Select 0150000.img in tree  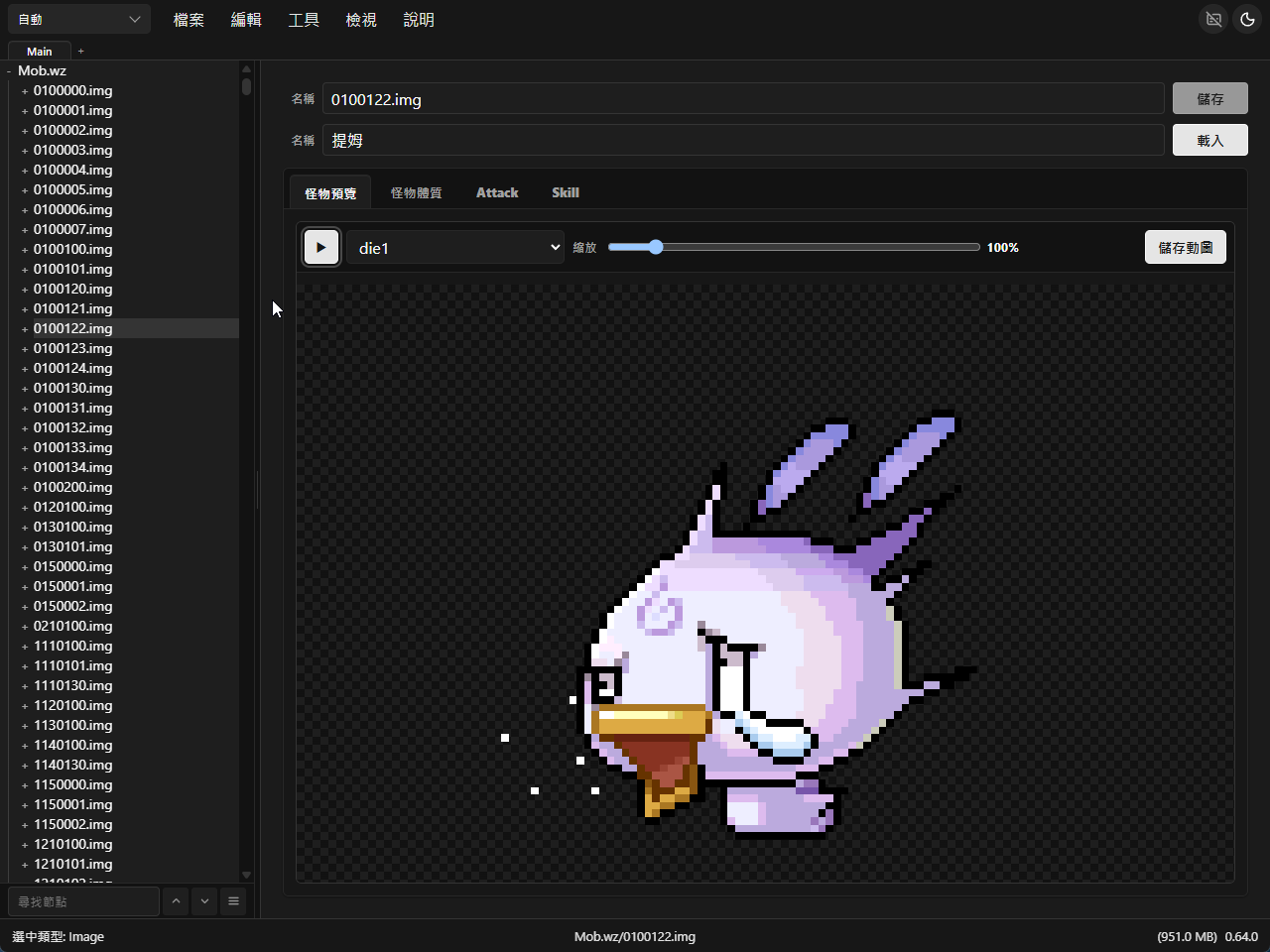pyautogui.click(x=73, y=566)
